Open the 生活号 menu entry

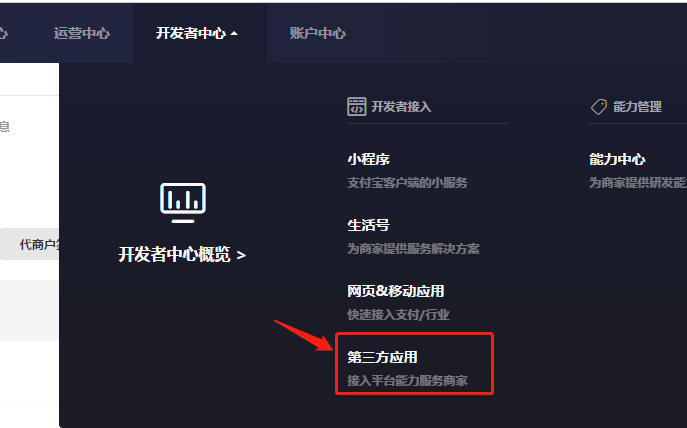tap(368, 225)
